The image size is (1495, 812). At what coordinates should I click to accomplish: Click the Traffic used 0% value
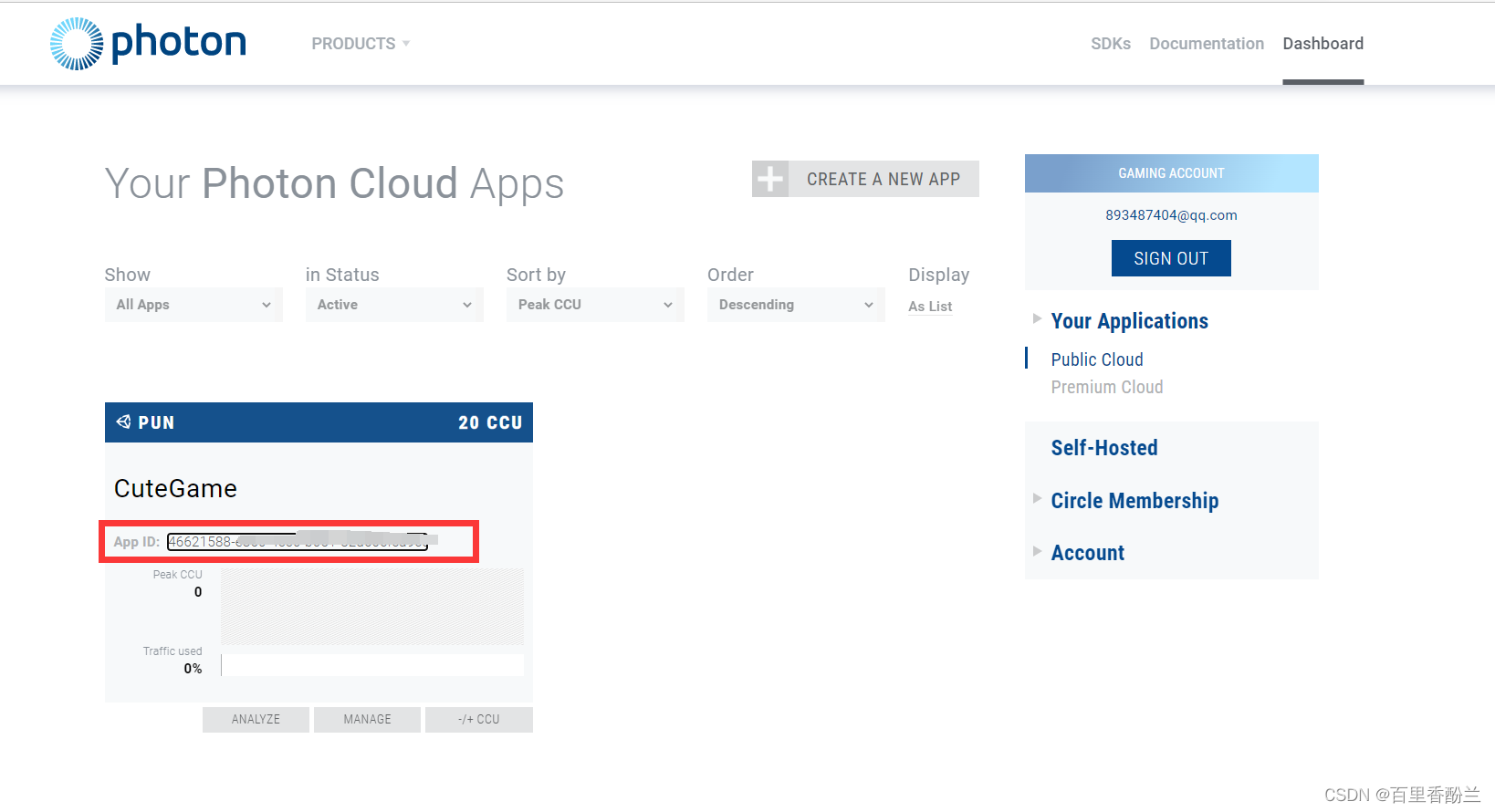(x=193, y=669)
